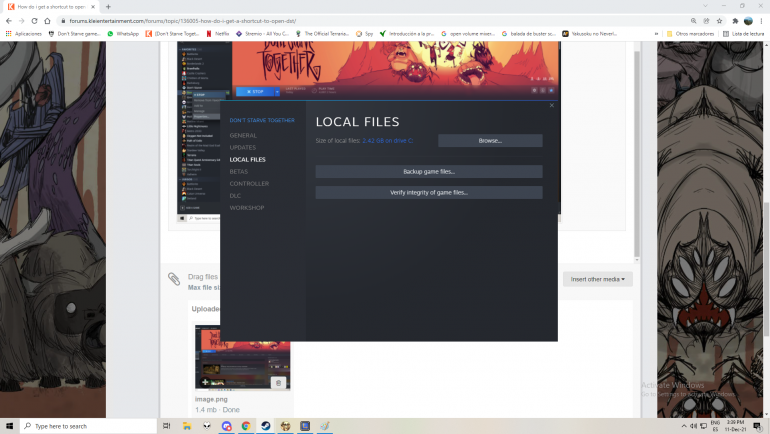Open a new browser tab
Screen dimensions: 770x434
[108, 7]
